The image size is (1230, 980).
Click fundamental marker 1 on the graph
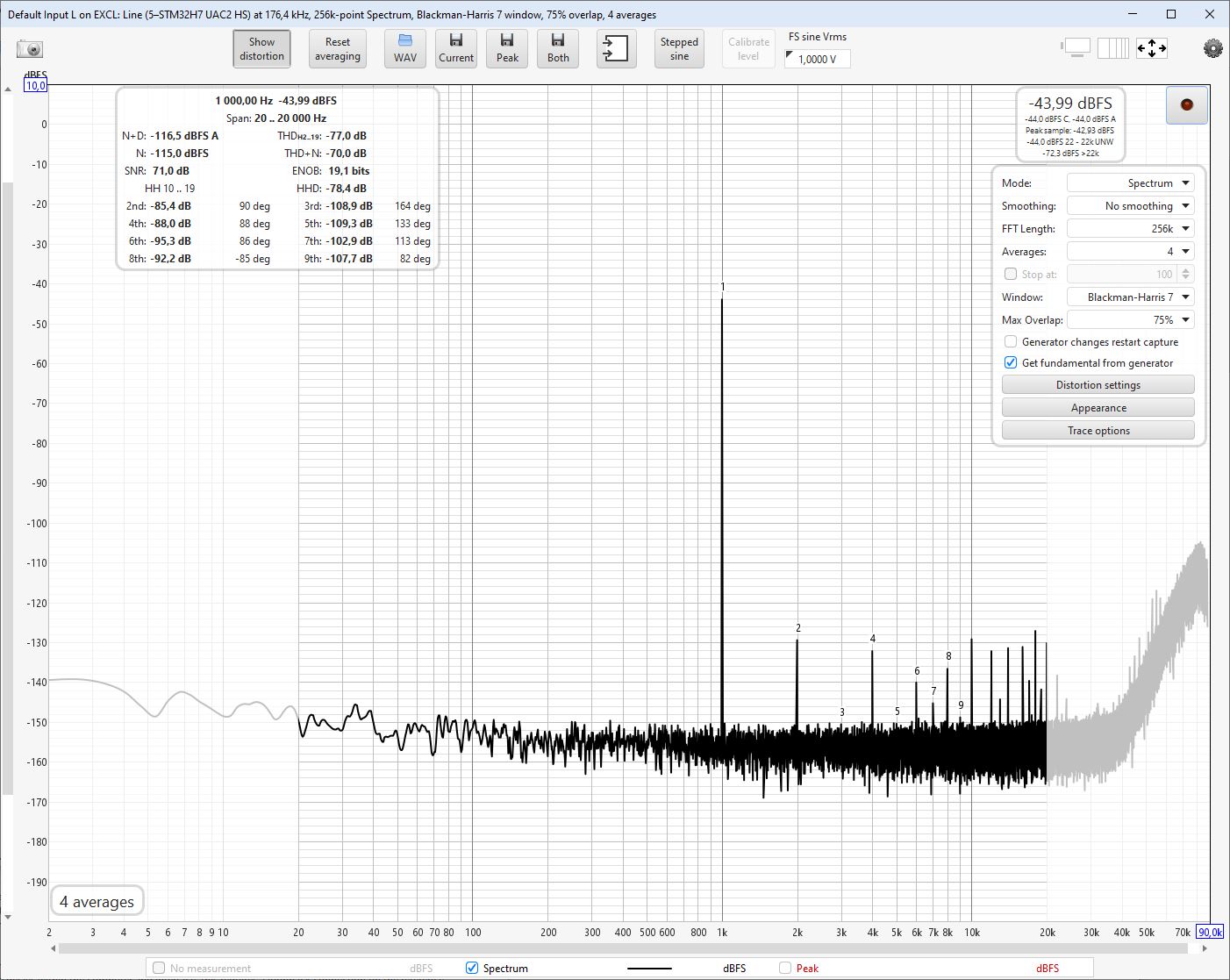(723, 287)
